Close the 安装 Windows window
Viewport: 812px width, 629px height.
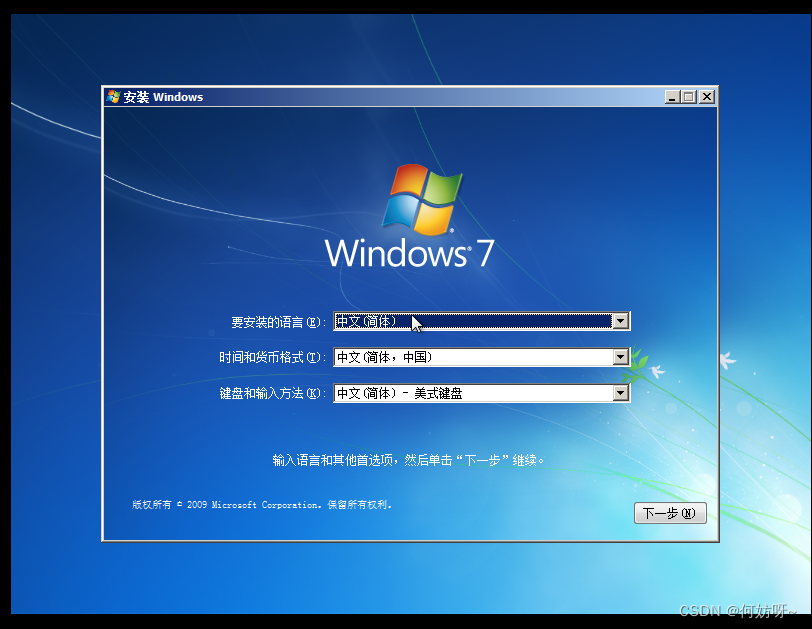coord(707,97)
